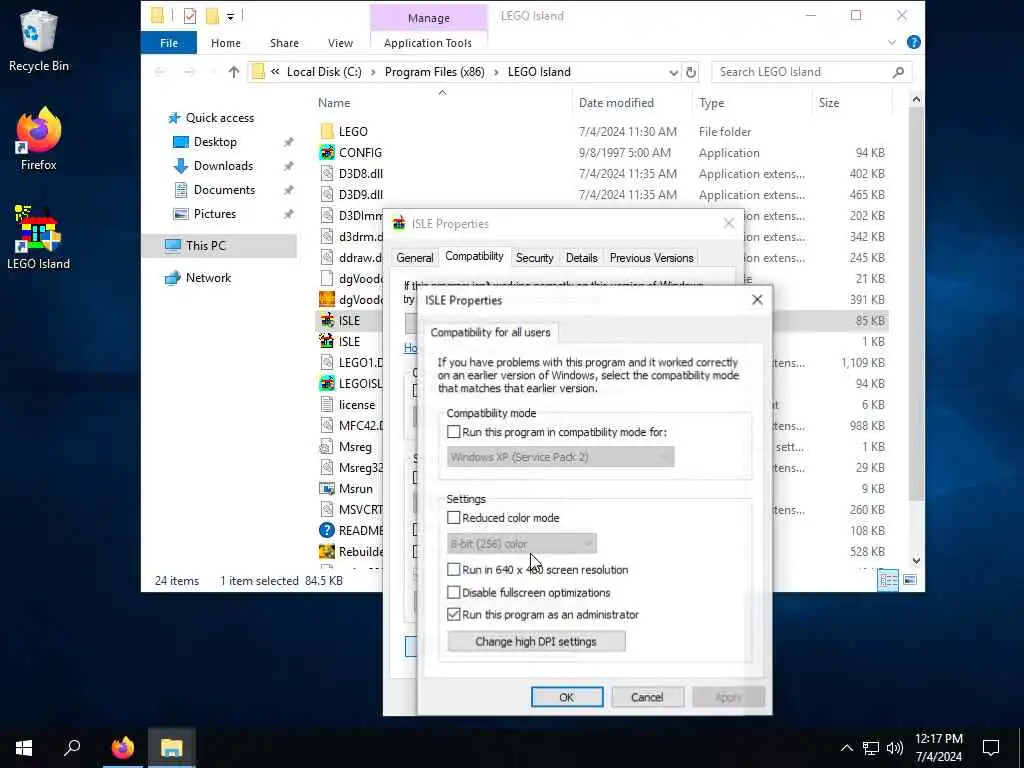Select the D3D9.dll file icon
This screenshot has height=768, width=1024.
tap(327, 194)
